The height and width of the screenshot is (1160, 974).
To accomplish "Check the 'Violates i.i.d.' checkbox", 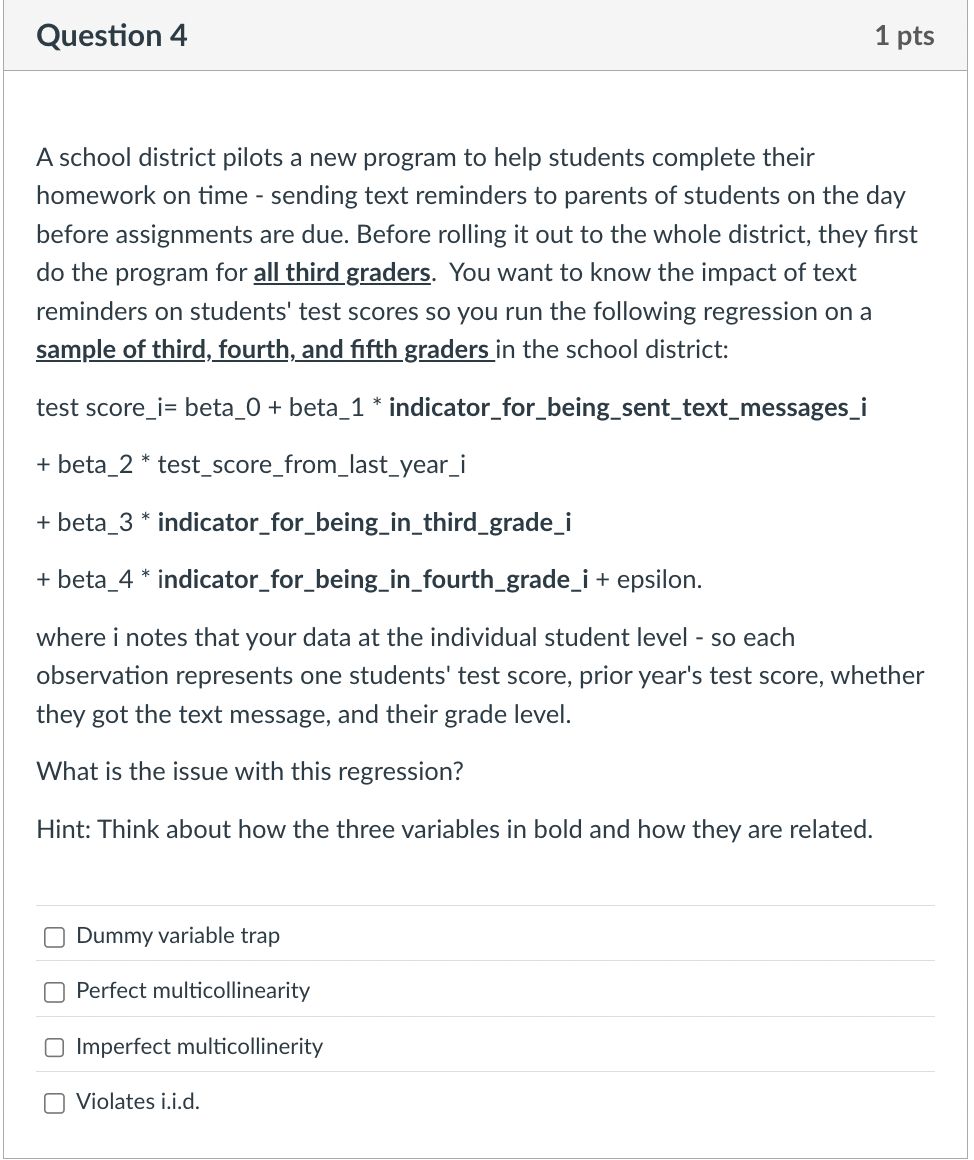I will (x=54, y=1102).
